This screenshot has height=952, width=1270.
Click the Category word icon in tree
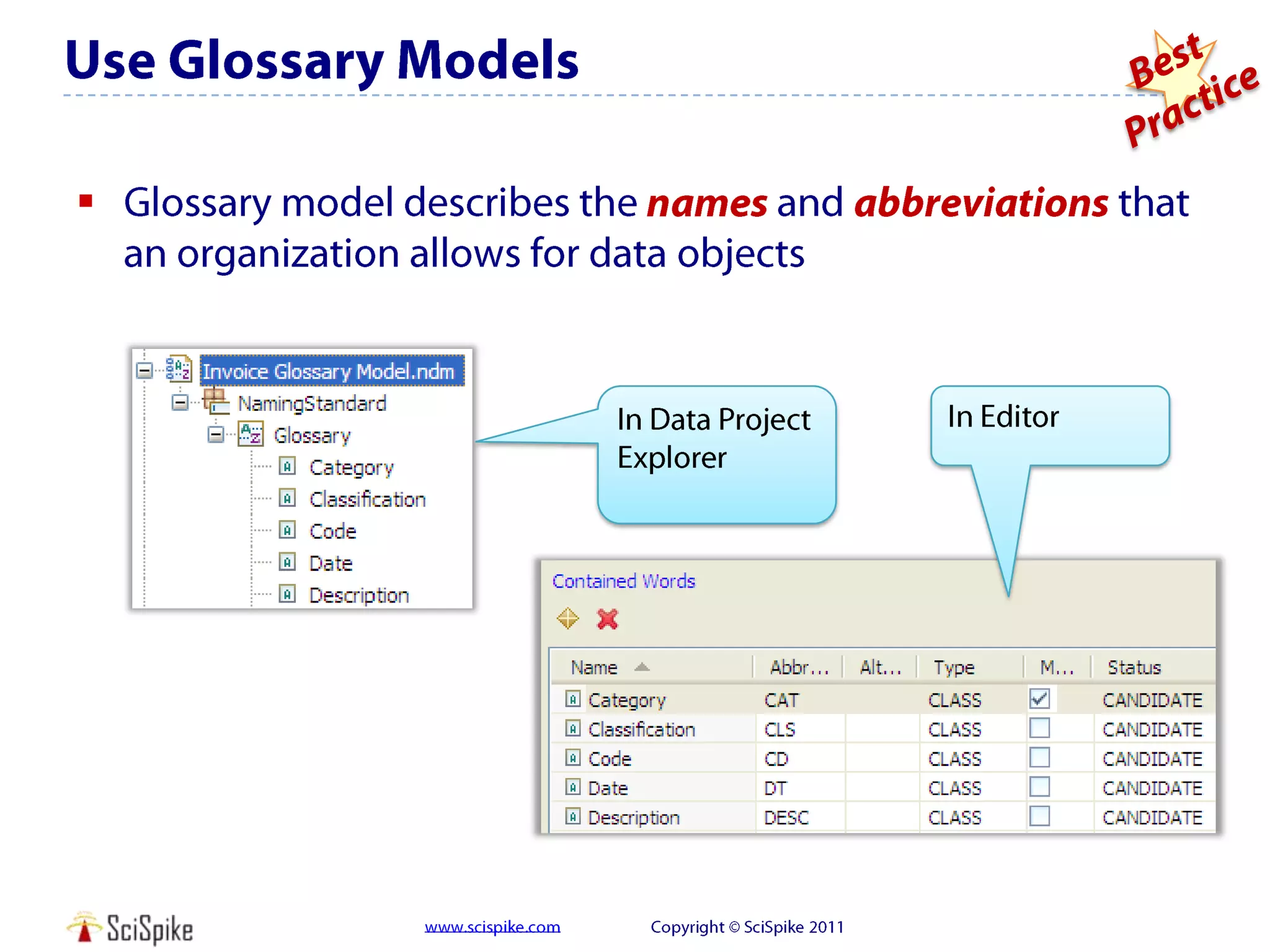[287, 465]
